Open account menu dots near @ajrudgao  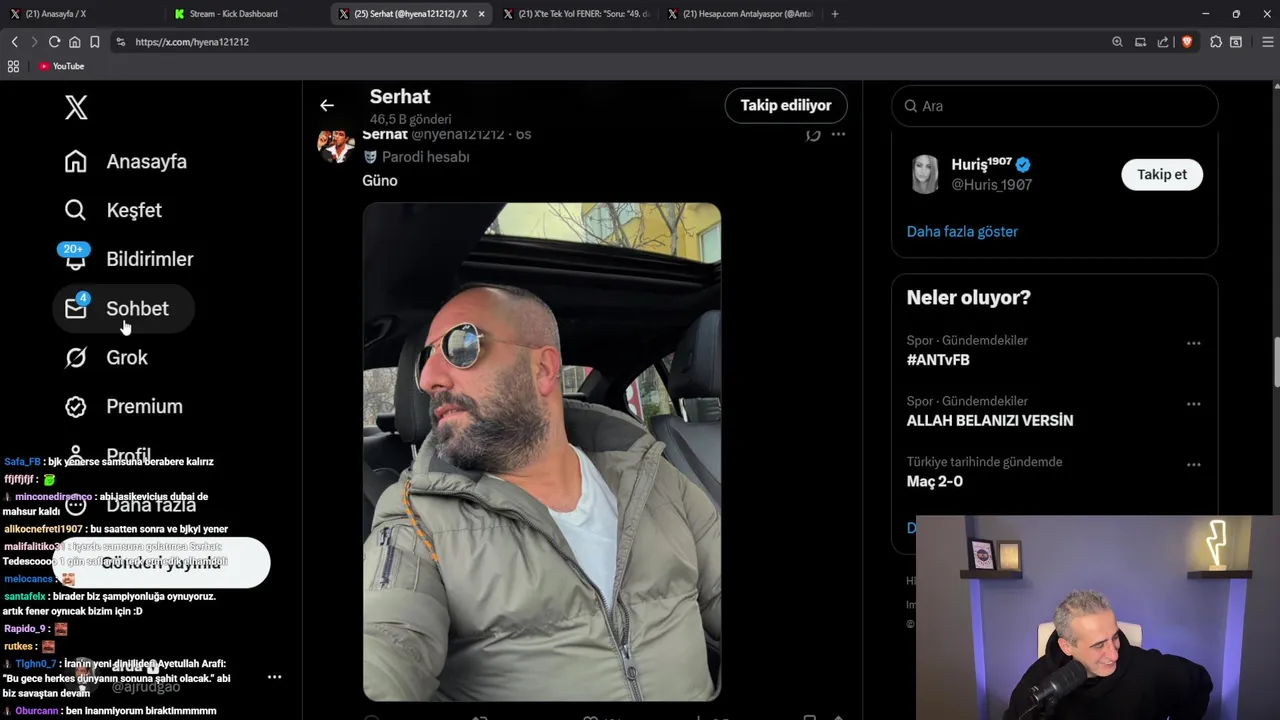coord(274,677)
